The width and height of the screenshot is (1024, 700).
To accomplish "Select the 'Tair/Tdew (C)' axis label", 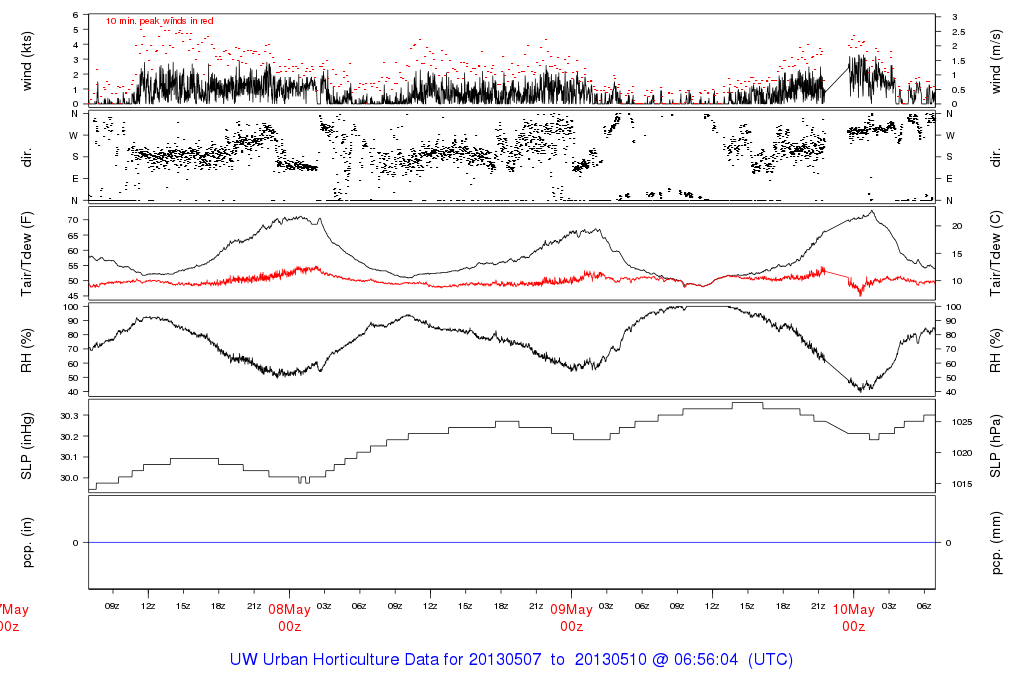I will tap(996, 253).
